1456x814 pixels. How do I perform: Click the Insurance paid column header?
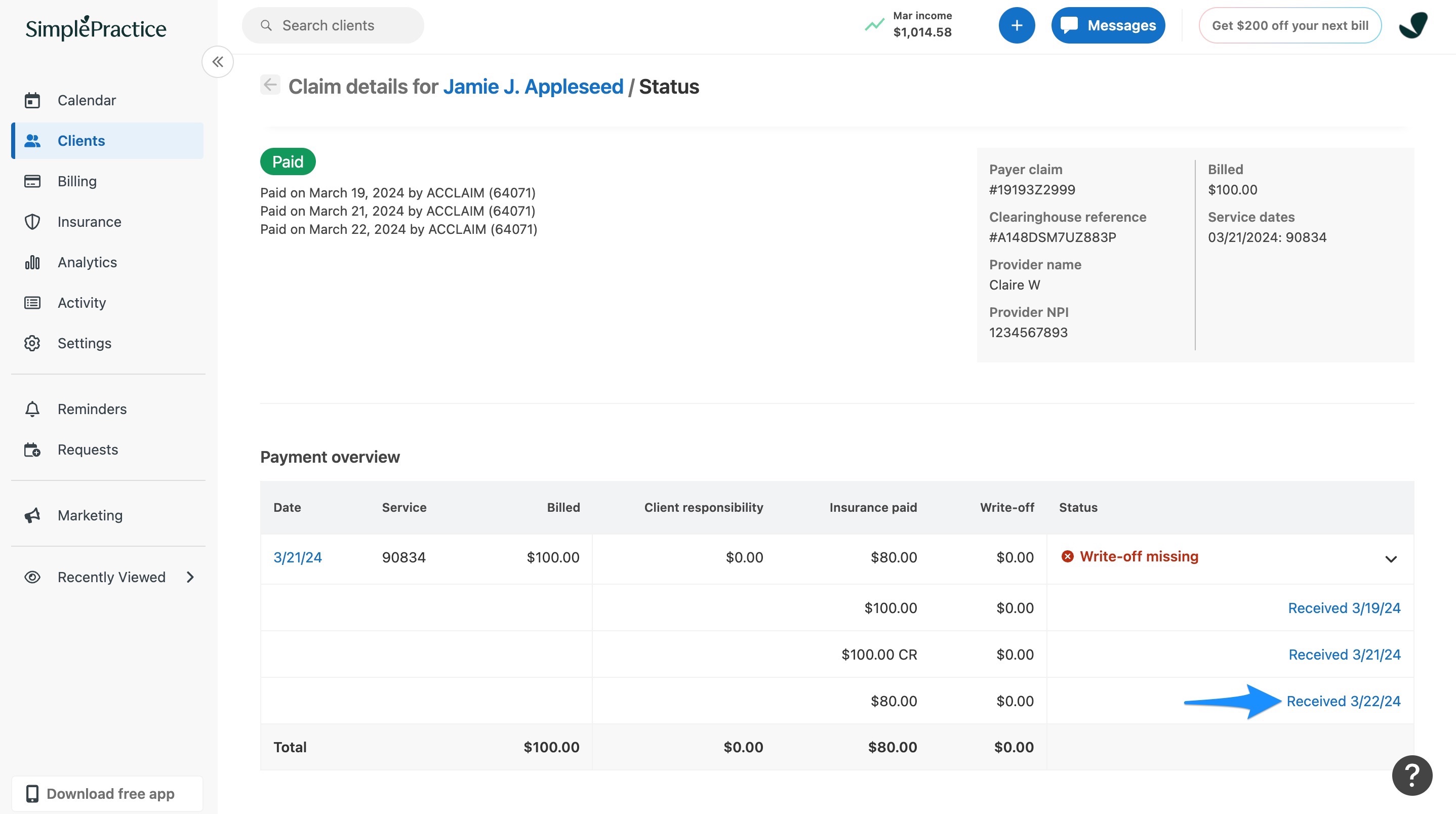(x=873, y=507)
